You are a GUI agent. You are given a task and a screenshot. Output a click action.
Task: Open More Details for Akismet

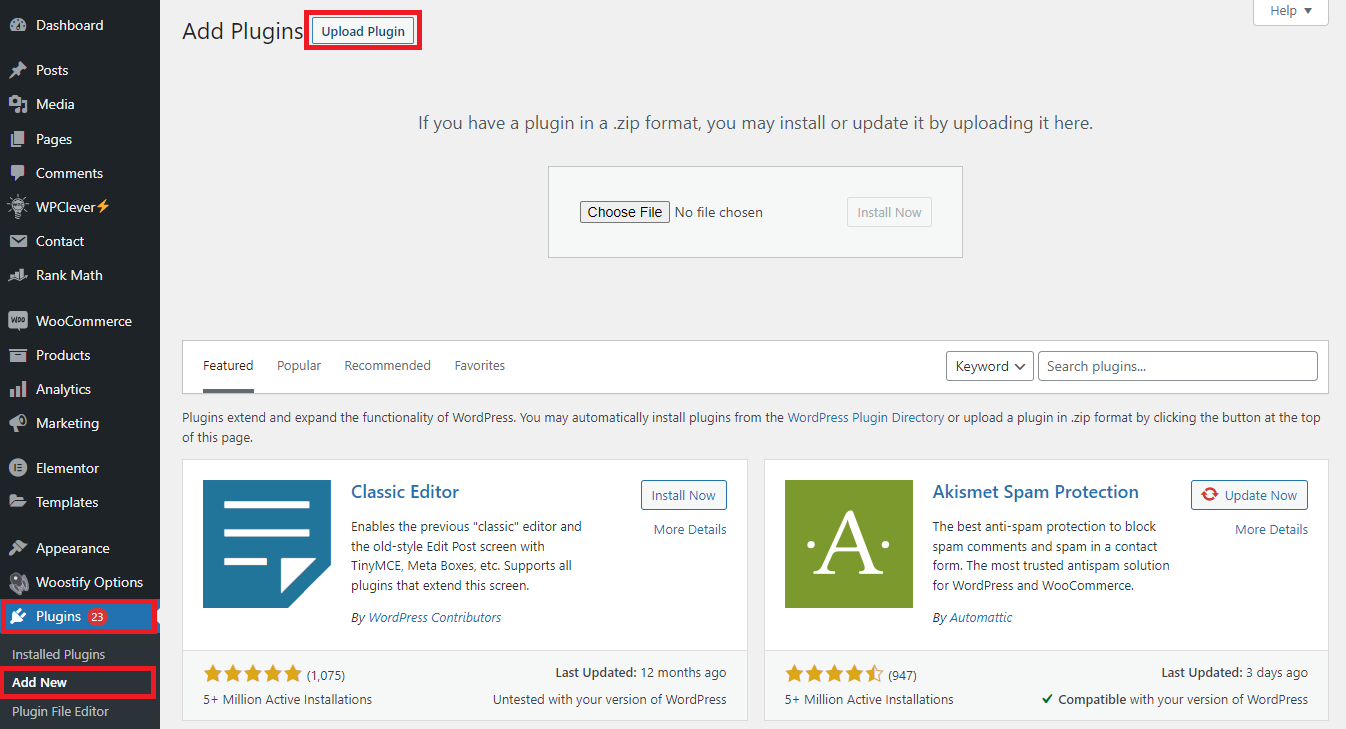[x=1271, y=529]
